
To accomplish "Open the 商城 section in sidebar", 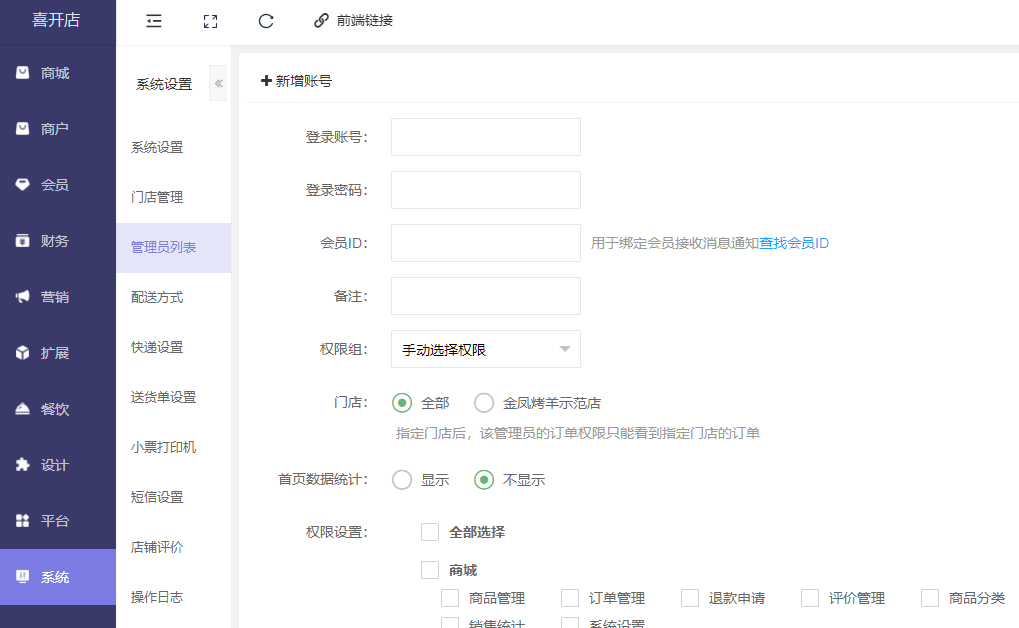I will pos(56,73).
